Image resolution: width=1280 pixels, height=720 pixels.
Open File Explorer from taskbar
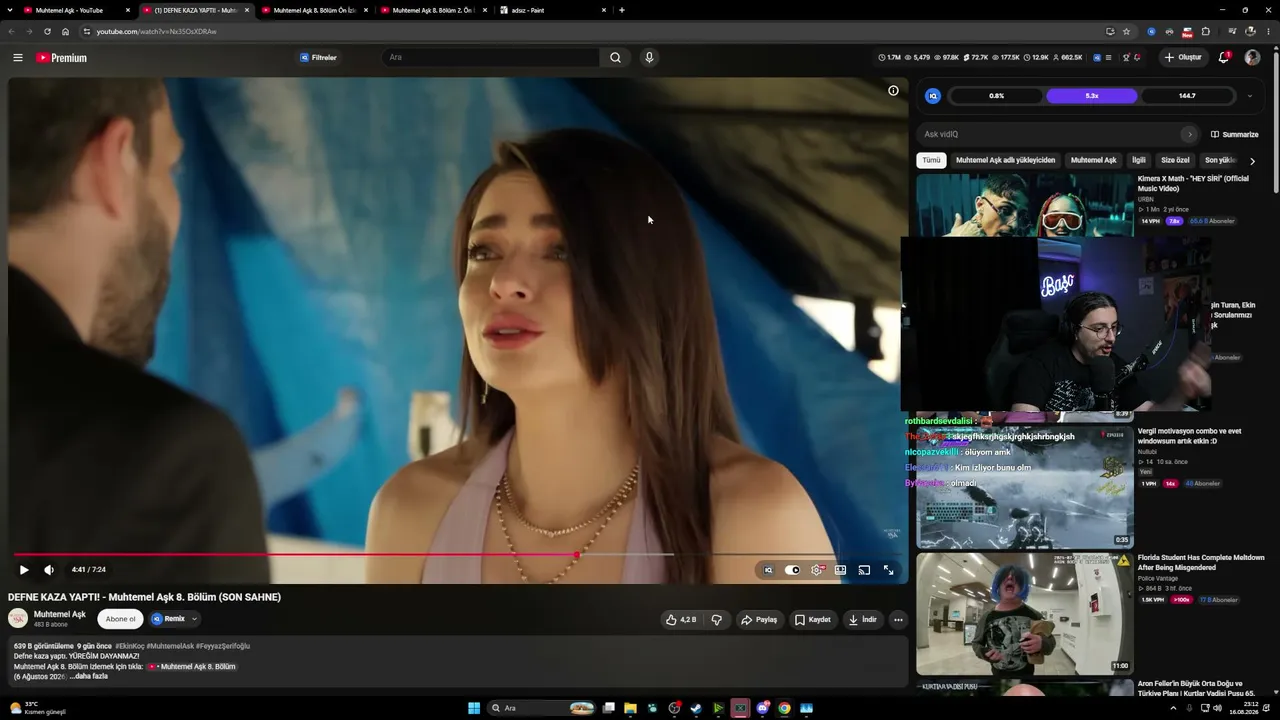pyautogui.click(x=630, y=708)
